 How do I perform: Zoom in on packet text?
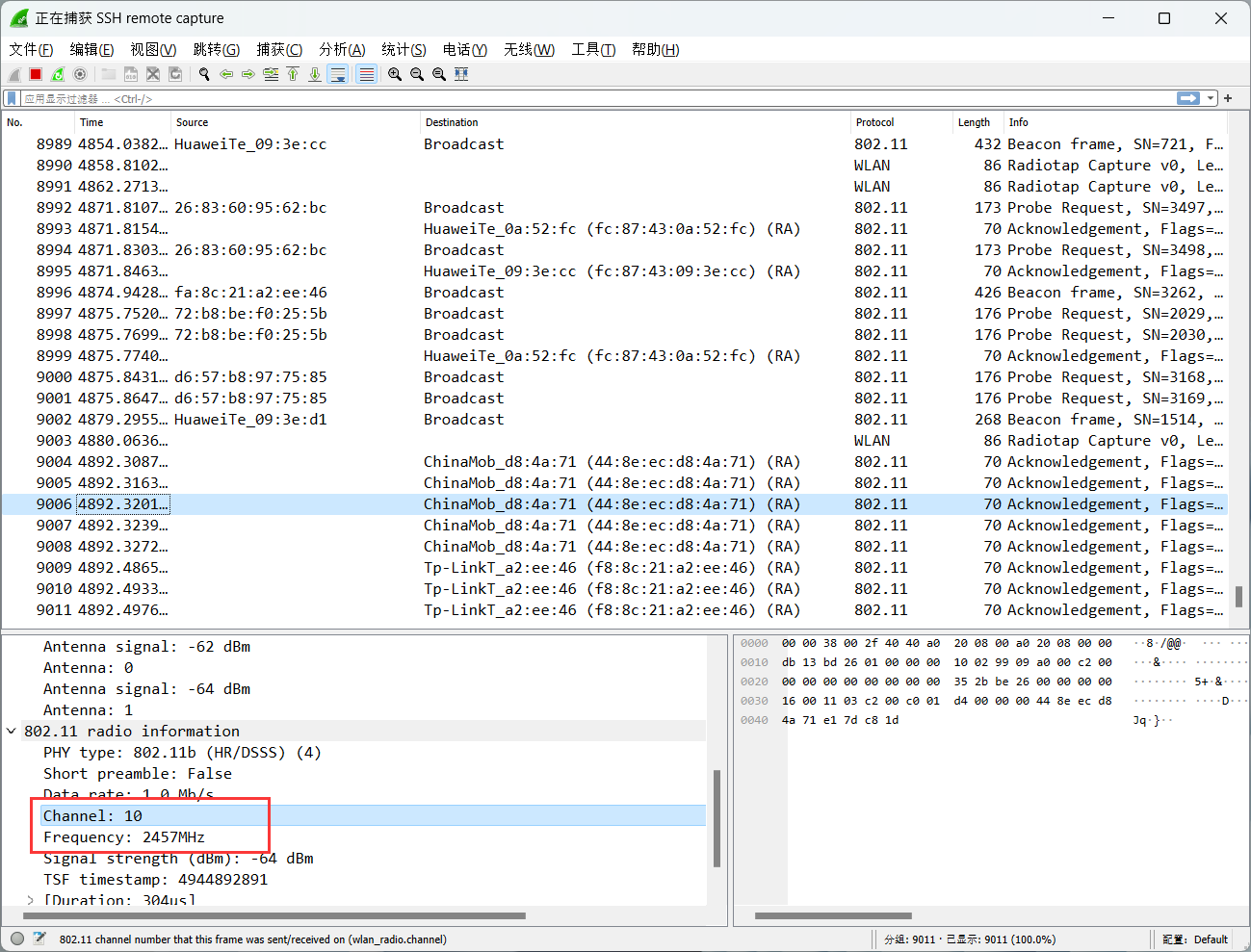pos(395,74)
